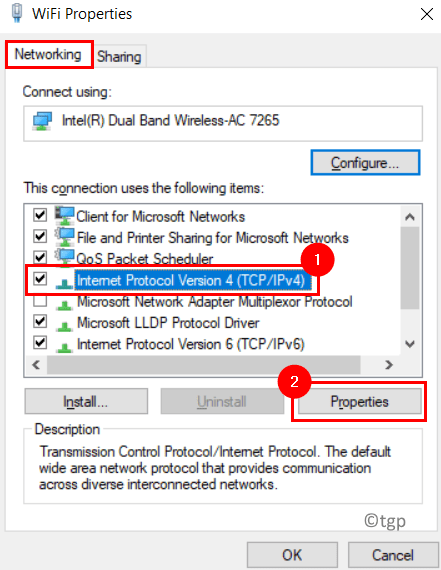The width and height of the screenshot is (441, 570).
Task: Click the list's scroll down arrow
Action: [x=410, y=344]
